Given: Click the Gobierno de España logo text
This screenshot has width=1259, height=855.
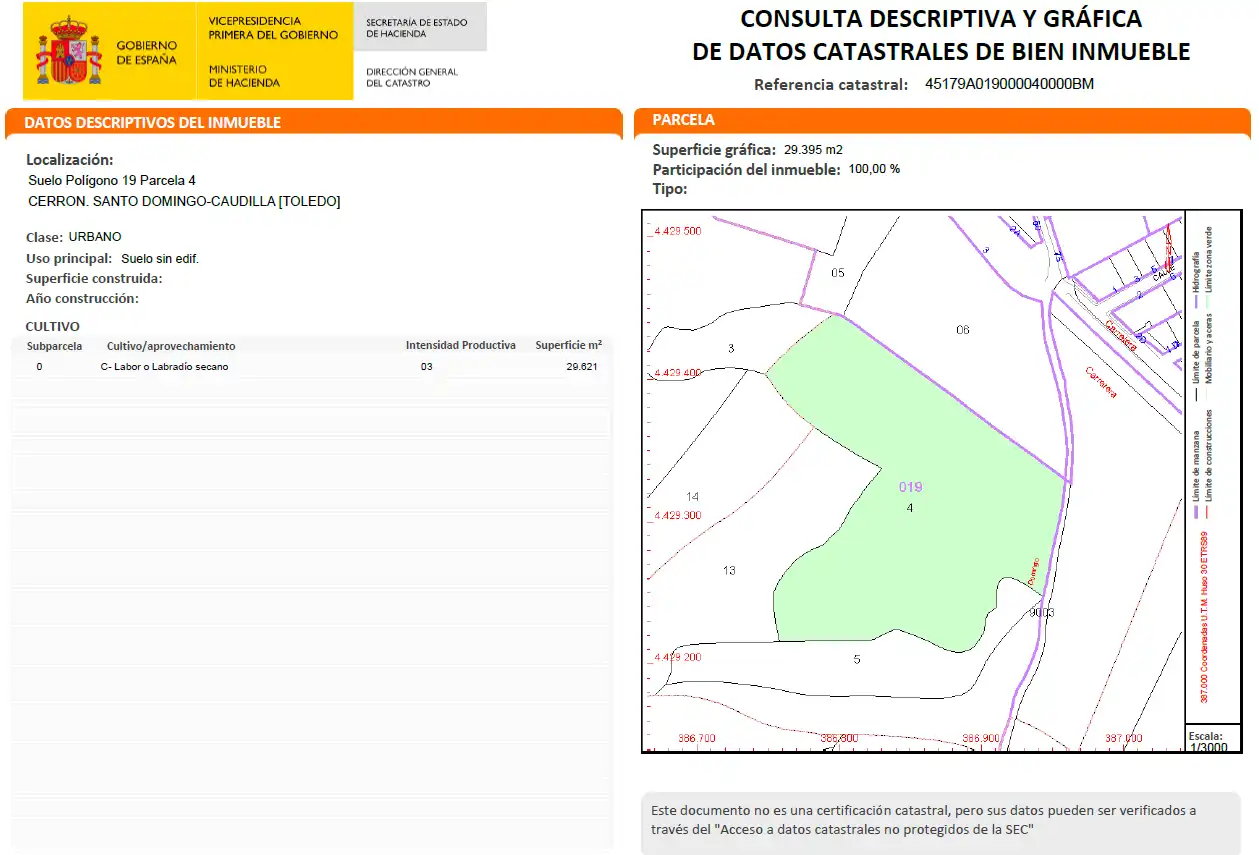Looking at the screenshot, I should [146, 53].
